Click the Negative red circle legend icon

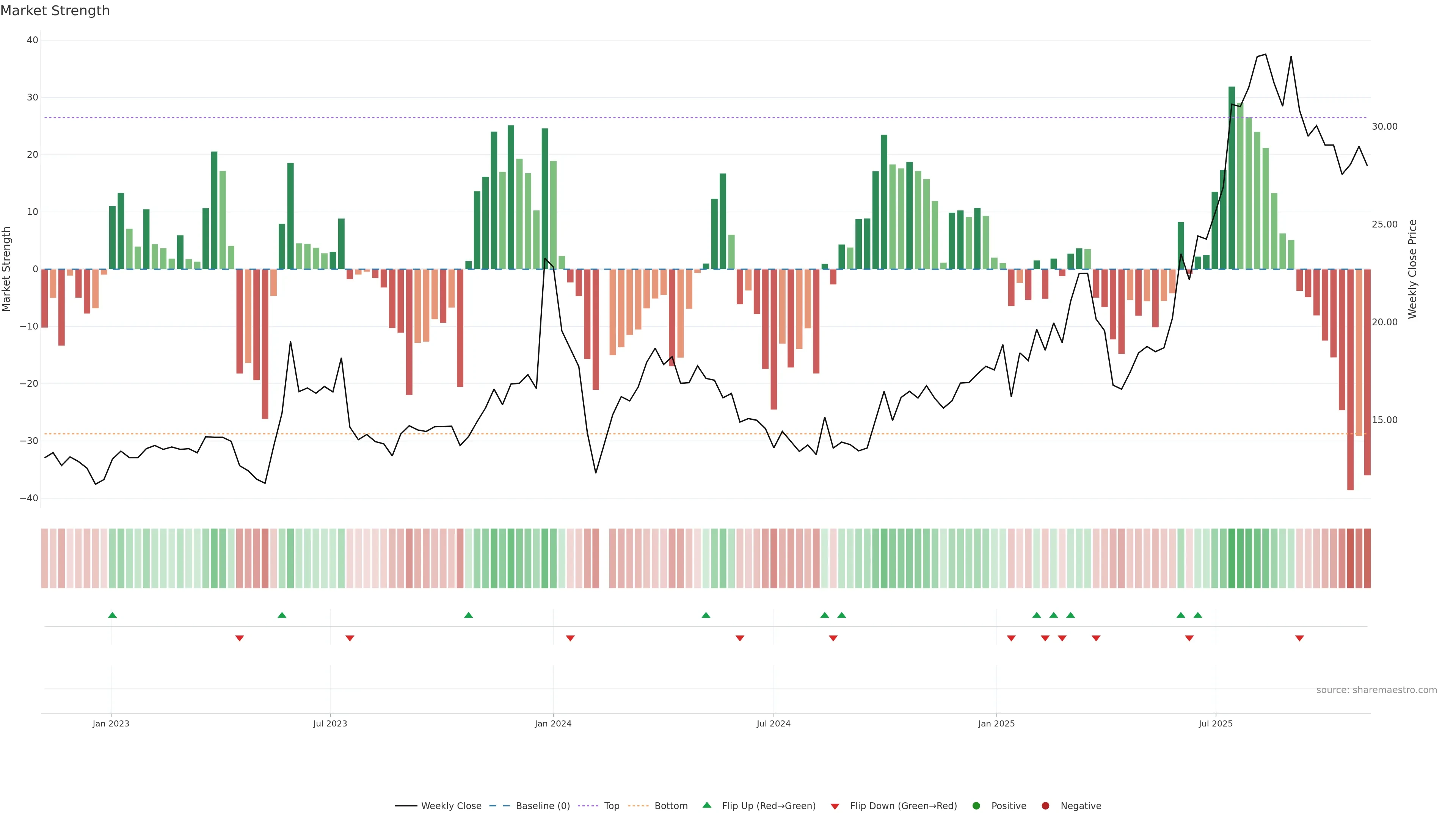pyautogui.click(x=1045, y=806)
